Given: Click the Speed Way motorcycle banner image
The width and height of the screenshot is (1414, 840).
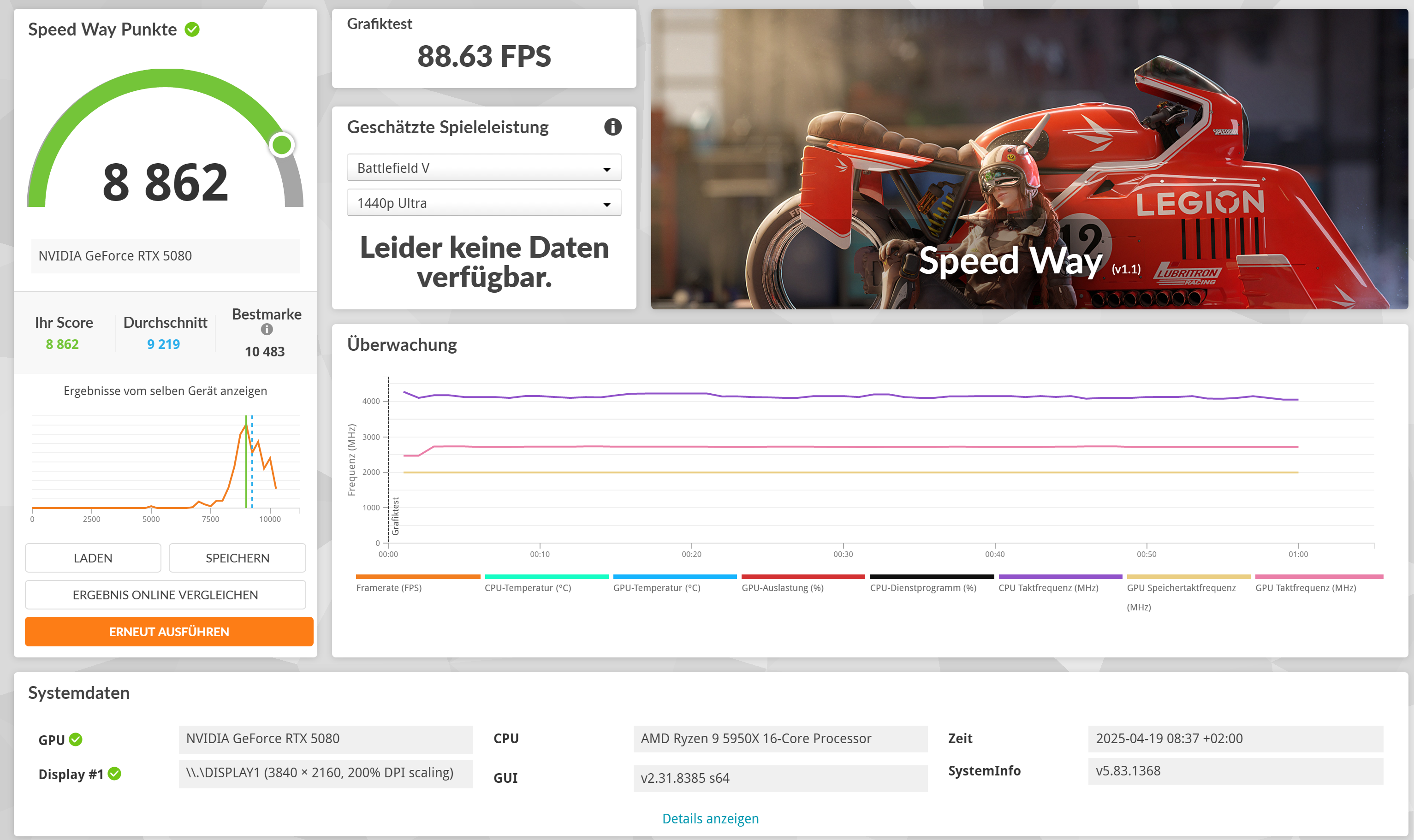Looking at the screenshot, I should (1028, 159).
